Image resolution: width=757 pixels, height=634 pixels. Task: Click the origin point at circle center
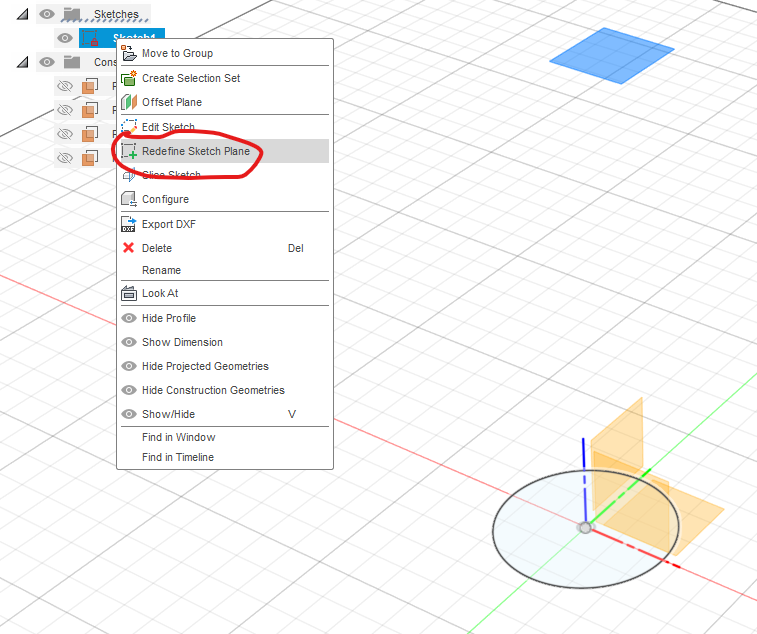(x=585, y=526)
